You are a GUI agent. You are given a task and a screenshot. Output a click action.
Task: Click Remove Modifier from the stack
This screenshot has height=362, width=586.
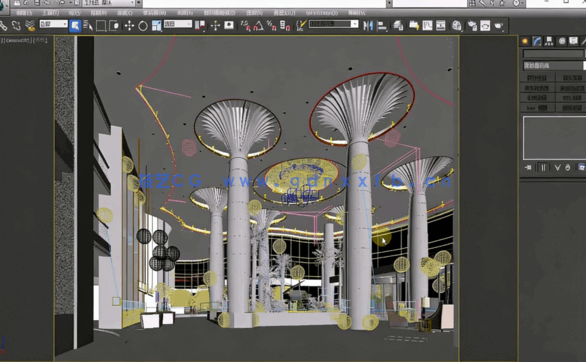point(568,167)
